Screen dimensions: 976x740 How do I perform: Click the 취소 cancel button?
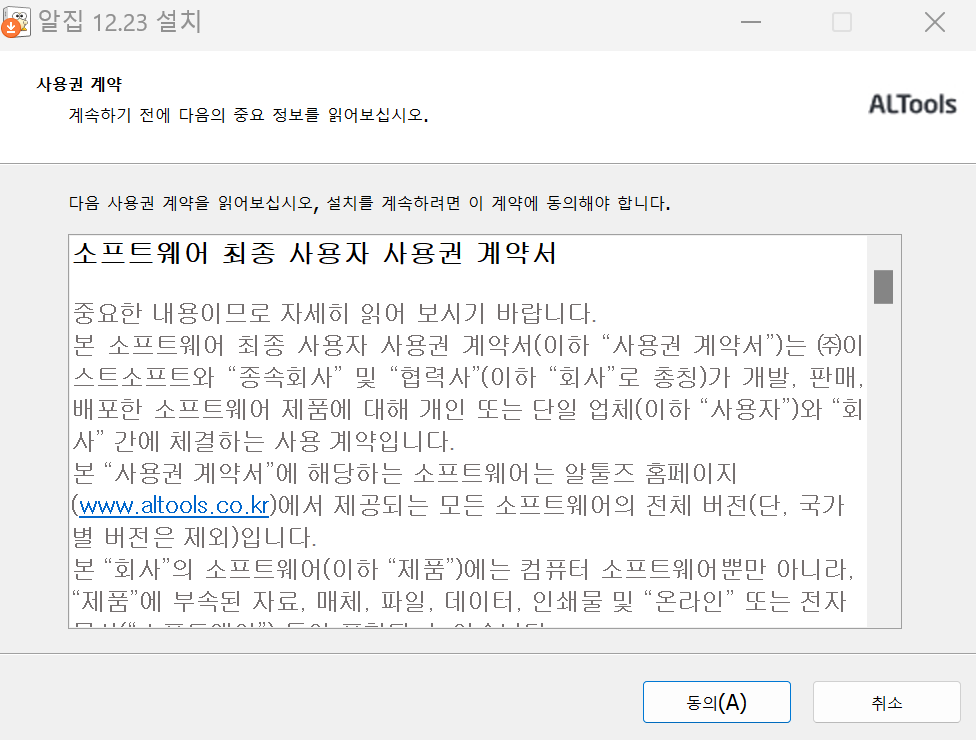886,702
